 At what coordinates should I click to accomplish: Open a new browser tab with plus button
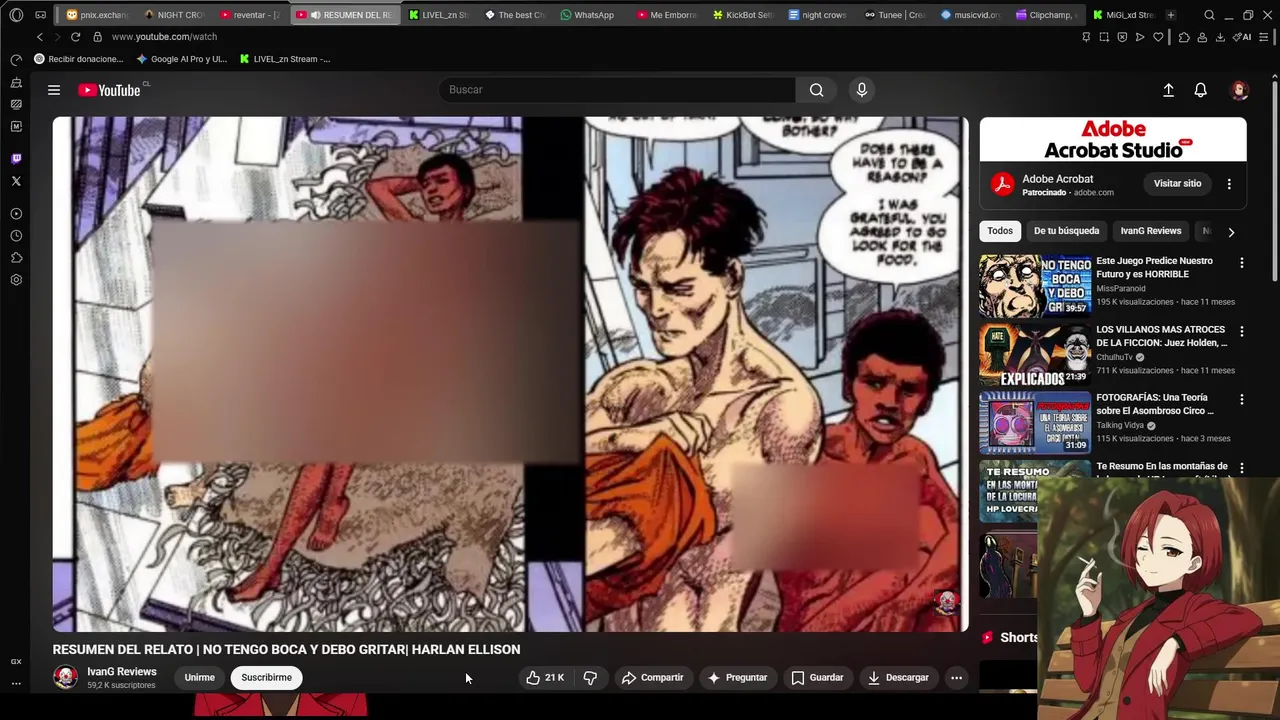click(x=1171, y=15)
